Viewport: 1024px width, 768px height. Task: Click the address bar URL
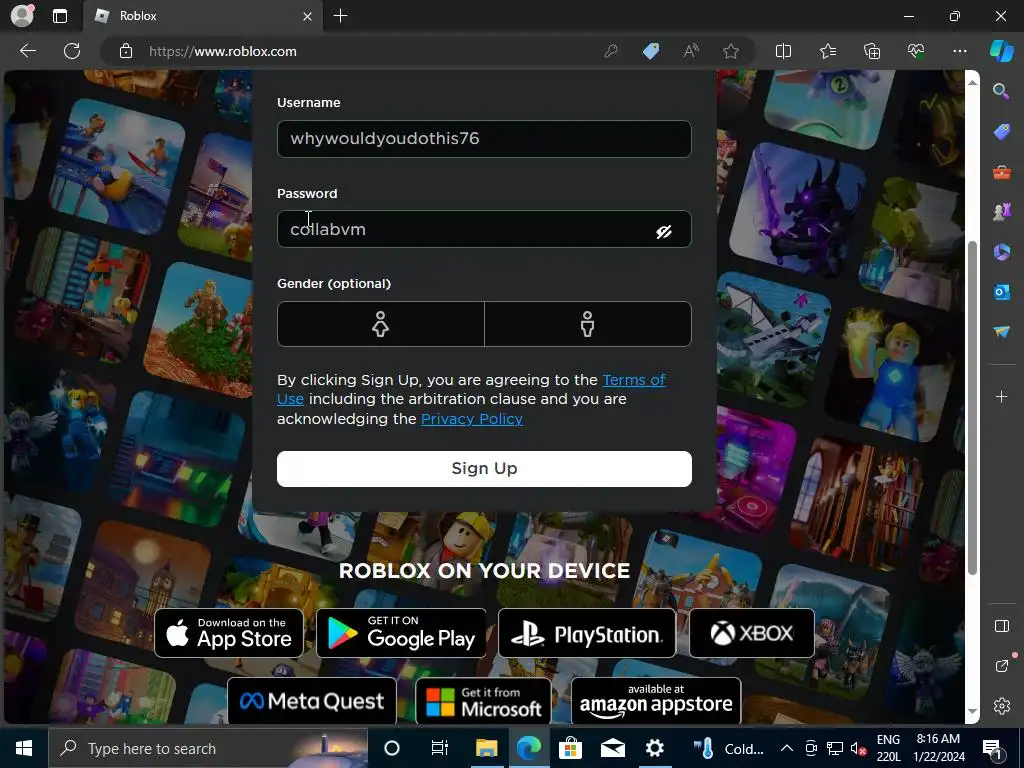click(x=223, y=51)
